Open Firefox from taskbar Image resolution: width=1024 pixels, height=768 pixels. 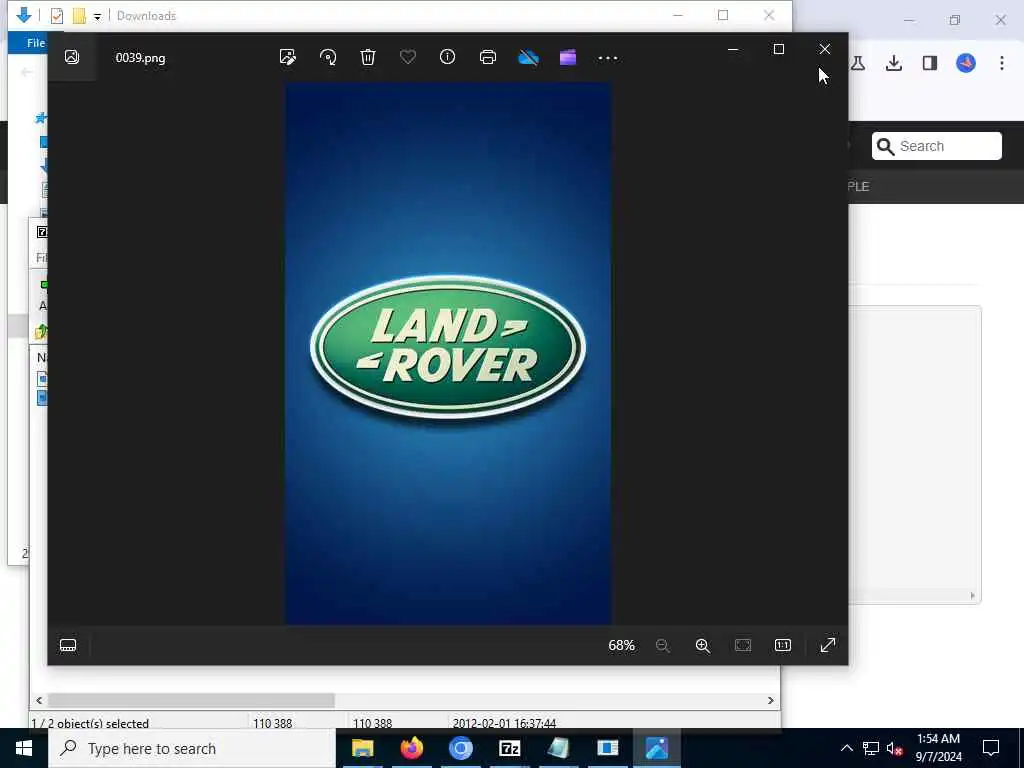pos(411,748)
